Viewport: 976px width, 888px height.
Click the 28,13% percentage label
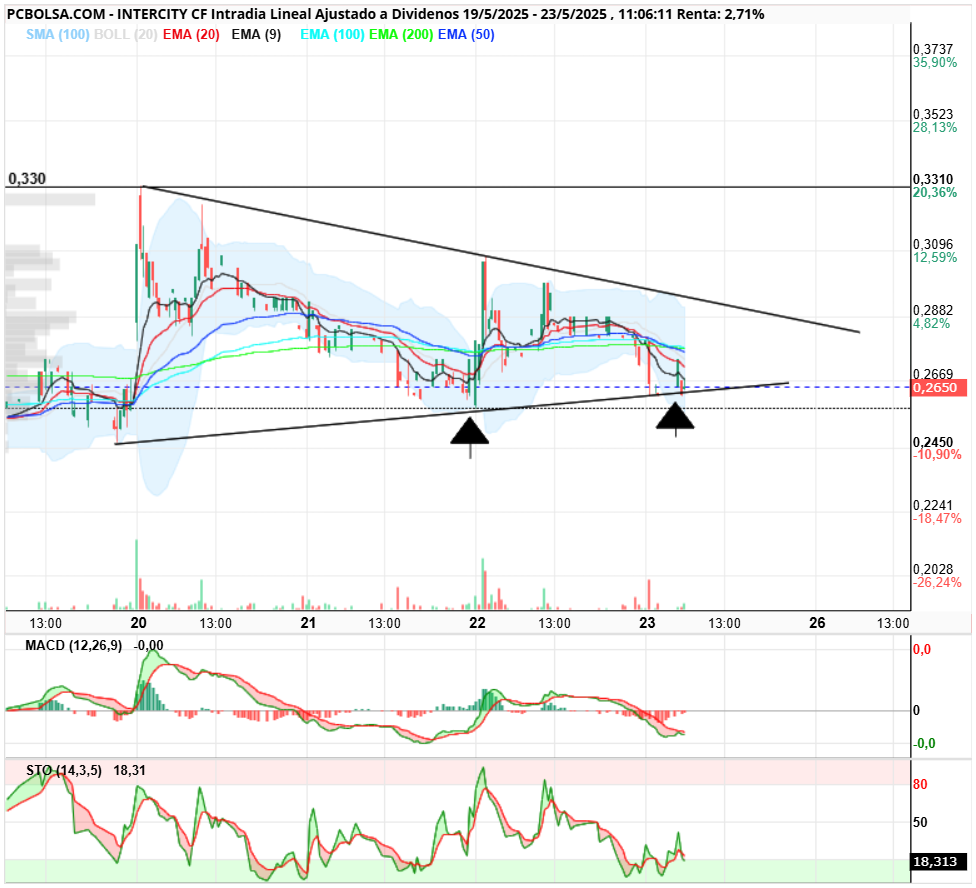[x=935, y=128]
